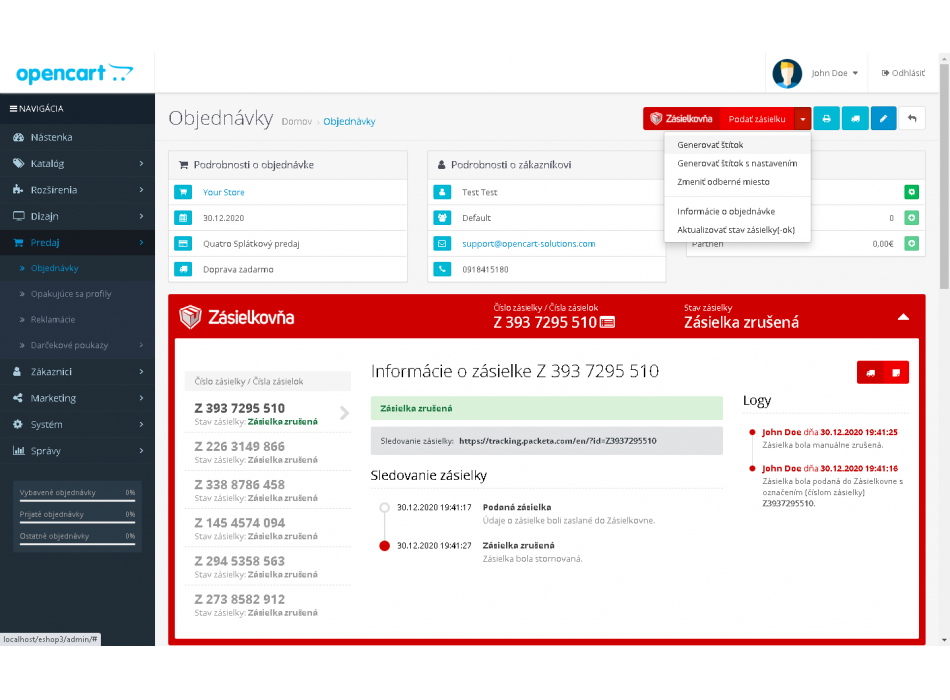Expand the Rozšírenia menu chevron

pyautogui.click(x=141, y=190)
